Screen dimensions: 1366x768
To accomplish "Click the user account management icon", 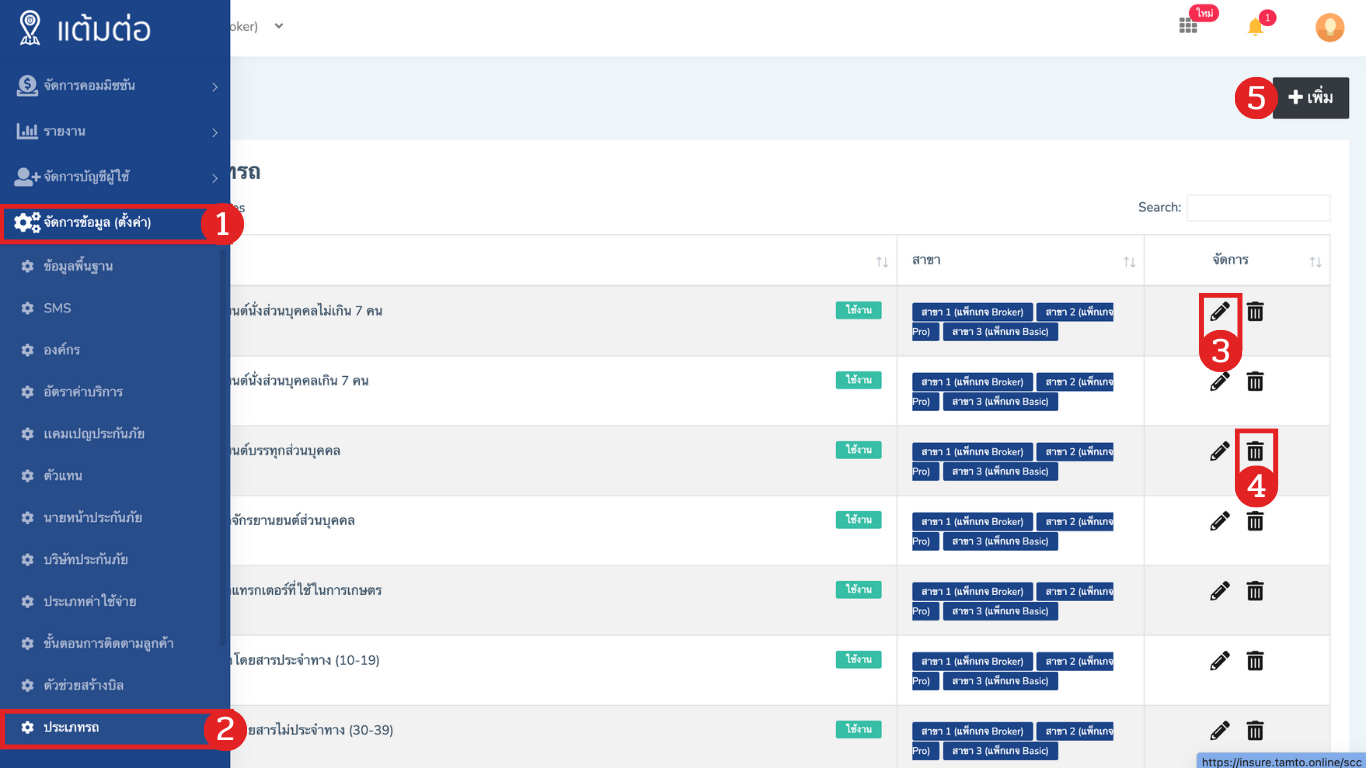I will [27, 177].
